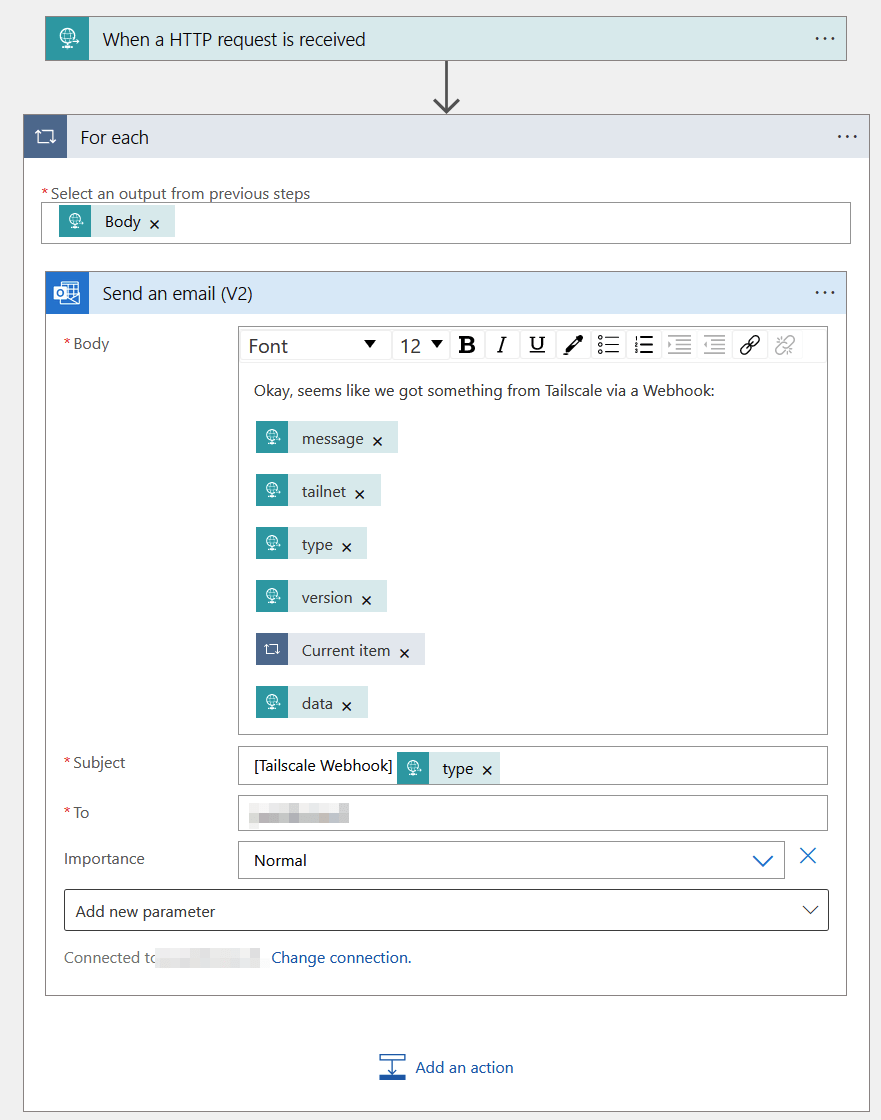Remove the version token
The width and height of the screenshot is (881, 1120).
tap(367, 601)
